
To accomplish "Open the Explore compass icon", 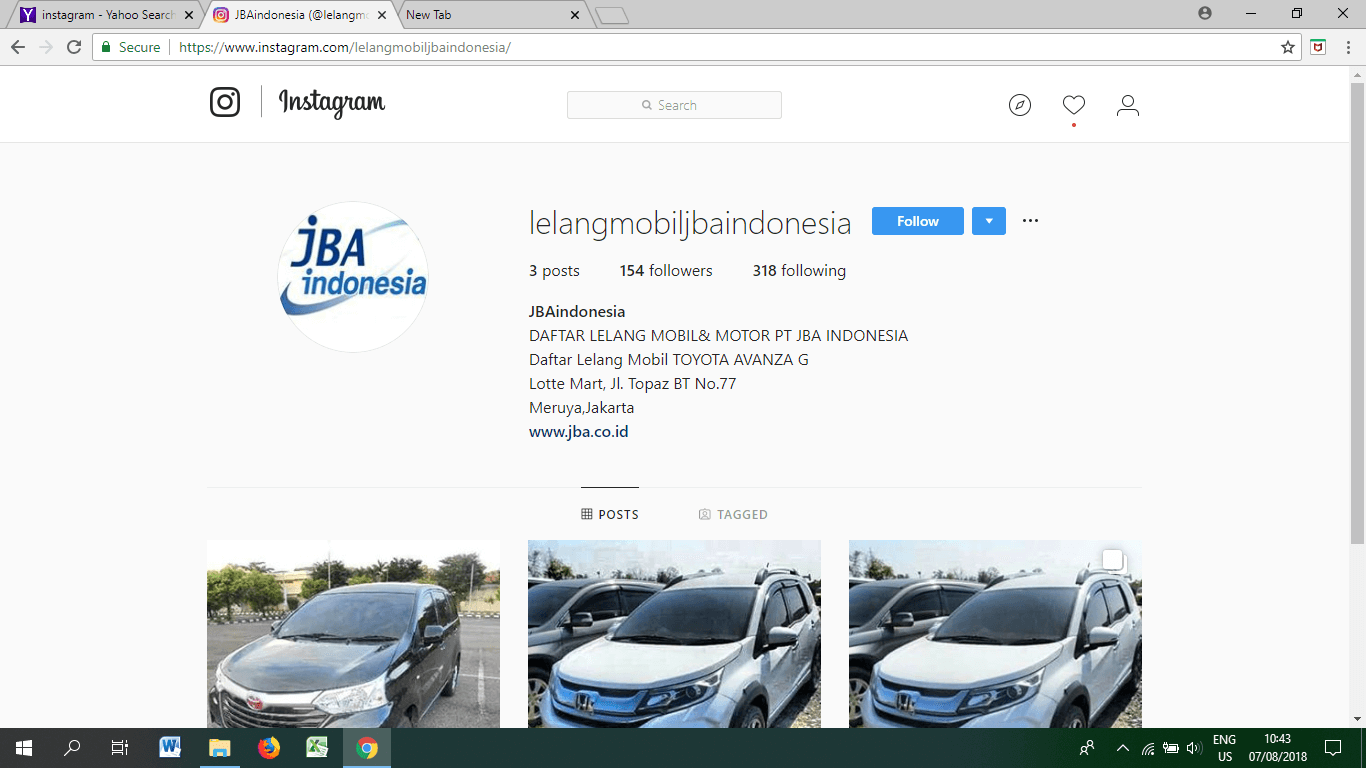I will click(x=1020, y=105).
